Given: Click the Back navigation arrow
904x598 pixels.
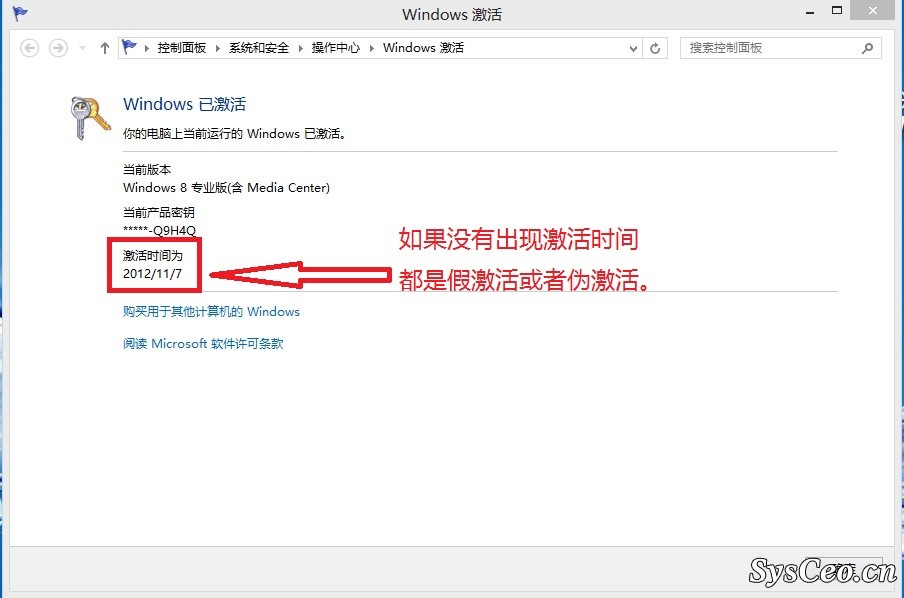Looking at the screenshot, I should point(29,48).
